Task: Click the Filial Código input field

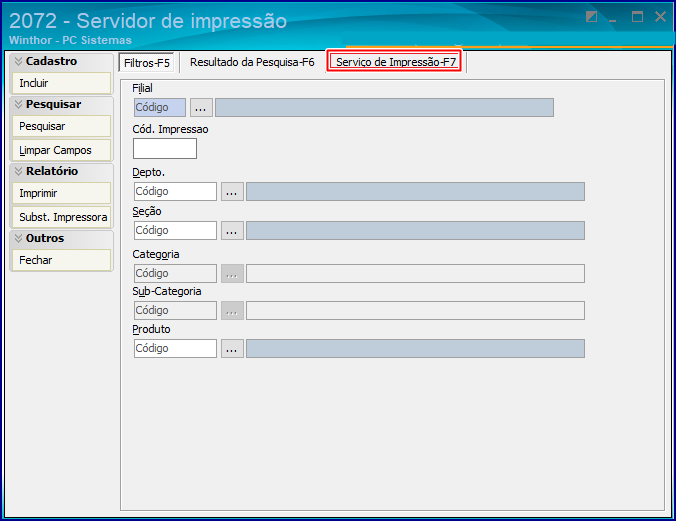Action: [160, 107]
